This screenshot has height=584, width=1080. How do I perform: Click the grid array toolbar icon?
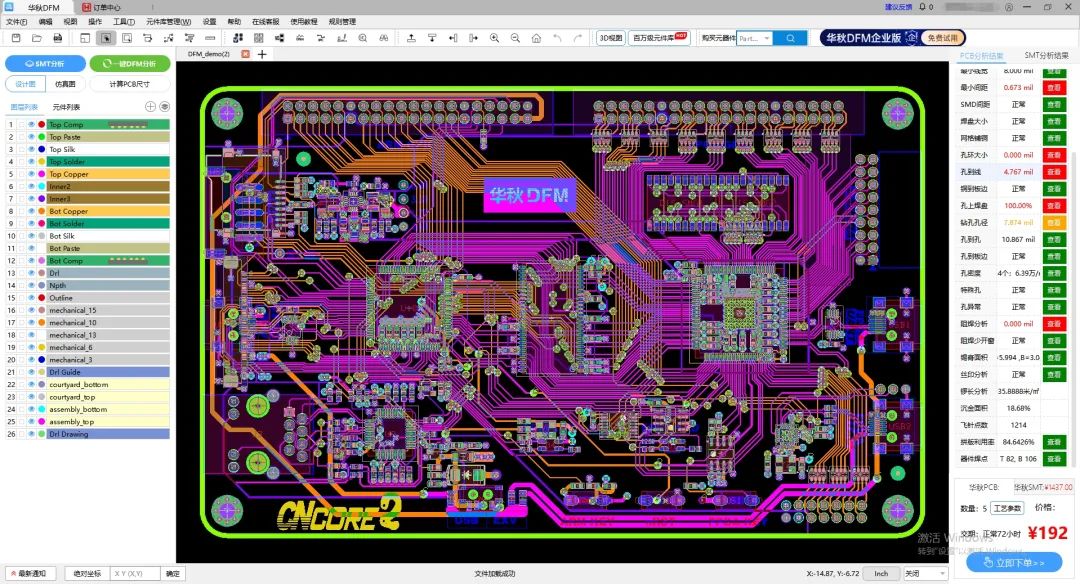point(258,38)
